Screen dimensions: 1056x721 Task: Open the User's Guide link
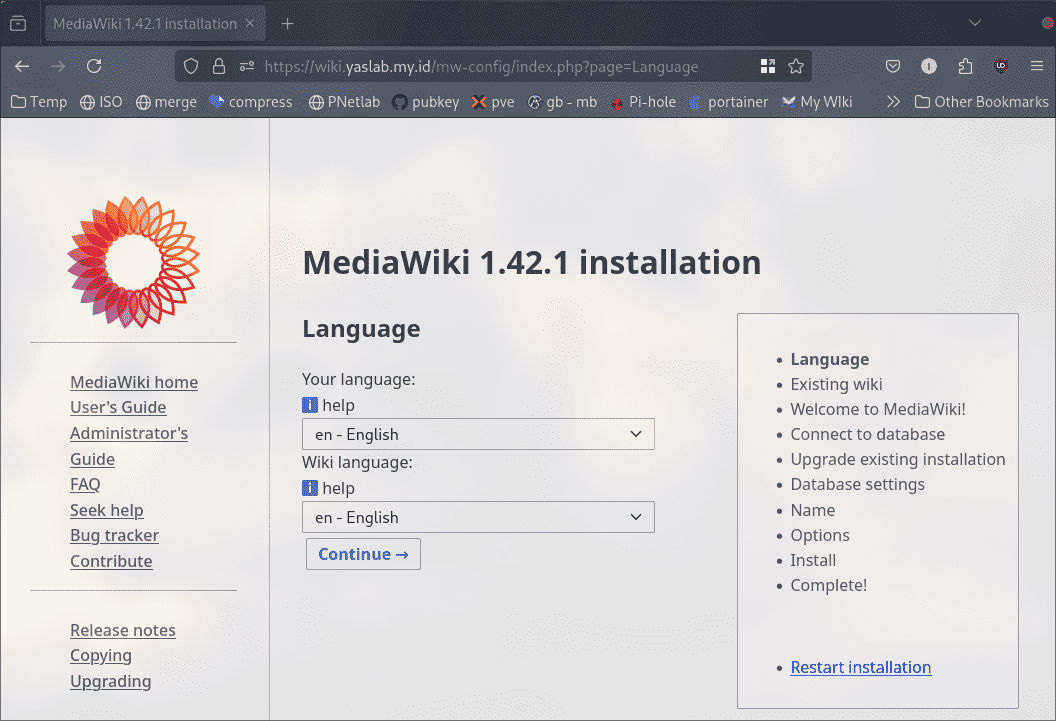[x=118, y=407]
